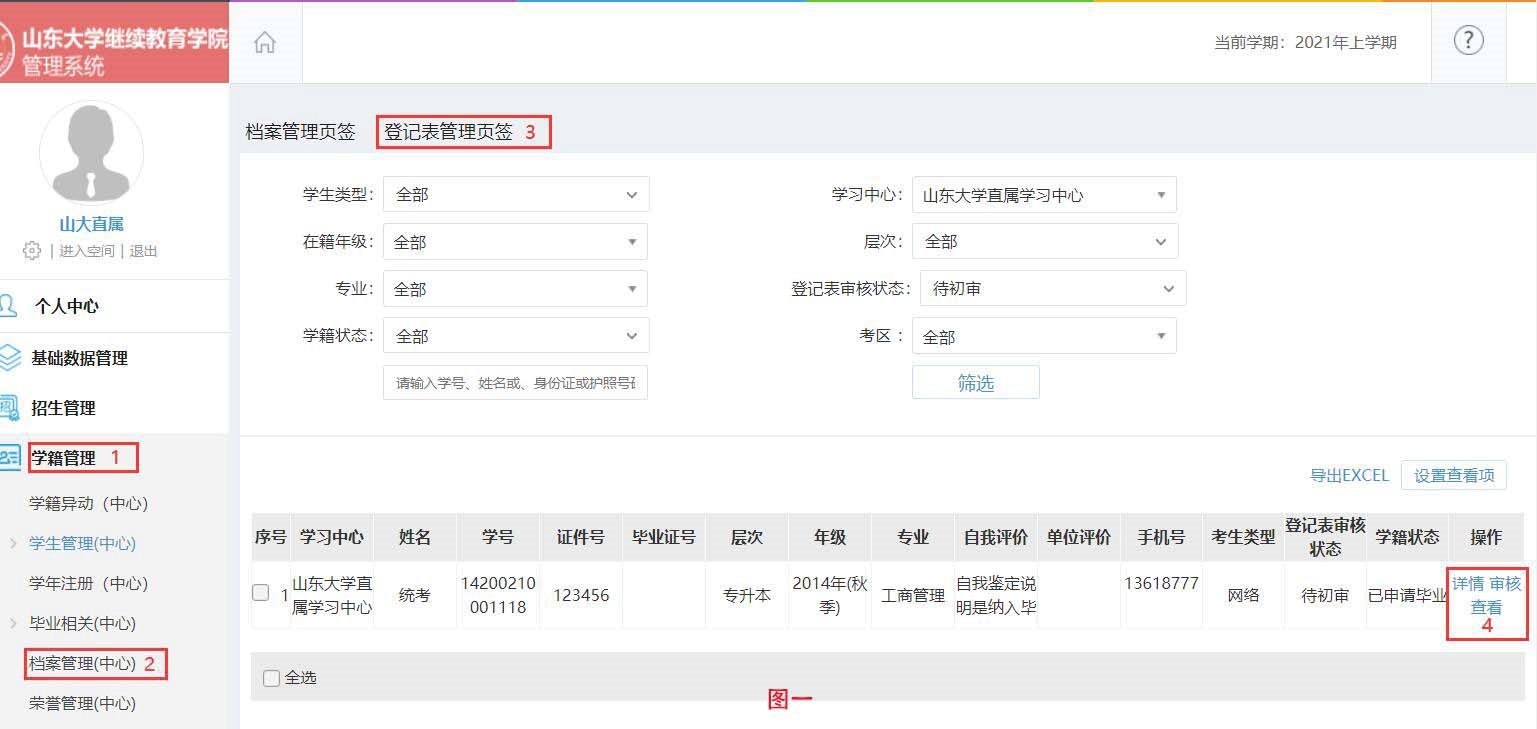
Task: Open the 登记表审核状态 dropdown
Action: [x=1052, y=289]
